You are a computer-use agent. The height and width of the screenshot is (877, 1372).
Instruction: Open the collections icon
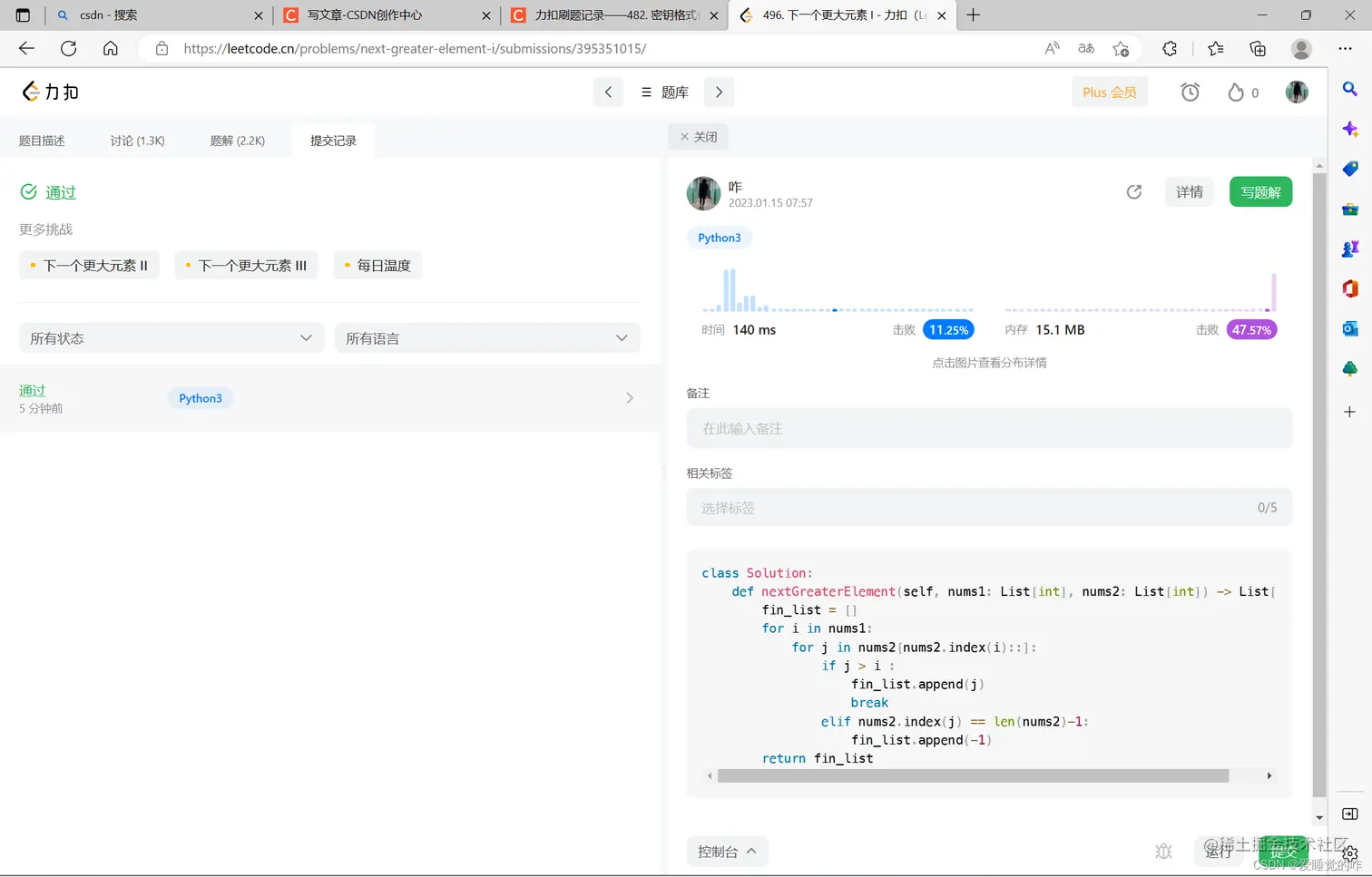(x=1258, y=49)
